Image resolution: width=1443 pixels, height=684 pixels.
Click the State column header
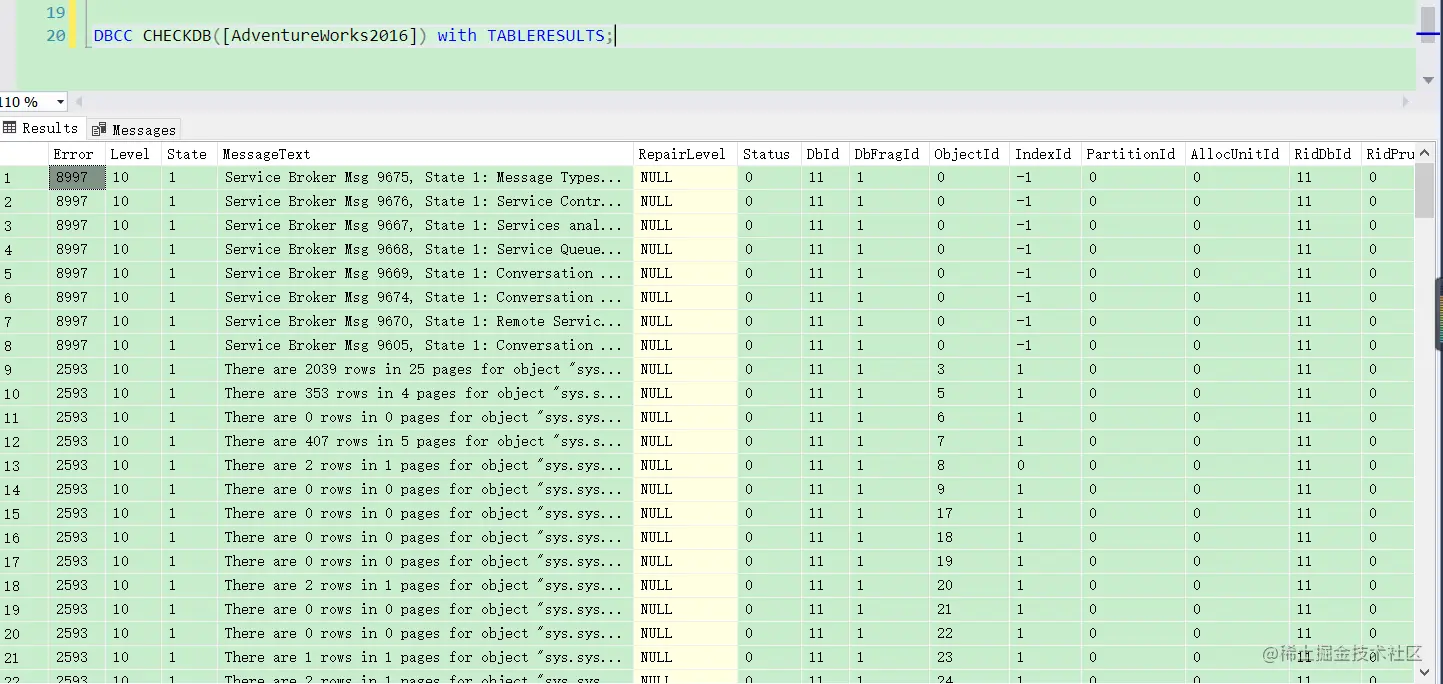click(189, 154)
